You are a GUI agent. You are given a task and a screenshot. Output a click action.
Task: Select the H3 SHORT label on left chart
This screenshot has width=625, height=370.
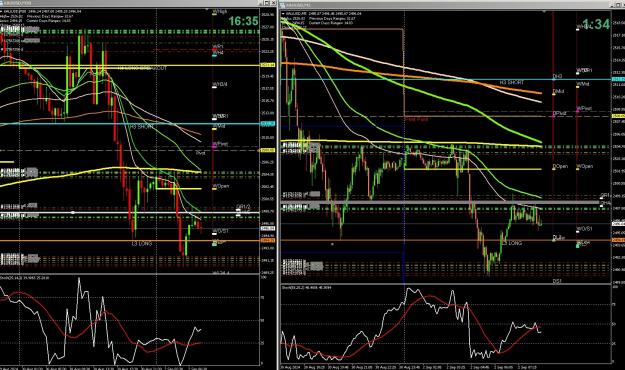coord(141,126)
